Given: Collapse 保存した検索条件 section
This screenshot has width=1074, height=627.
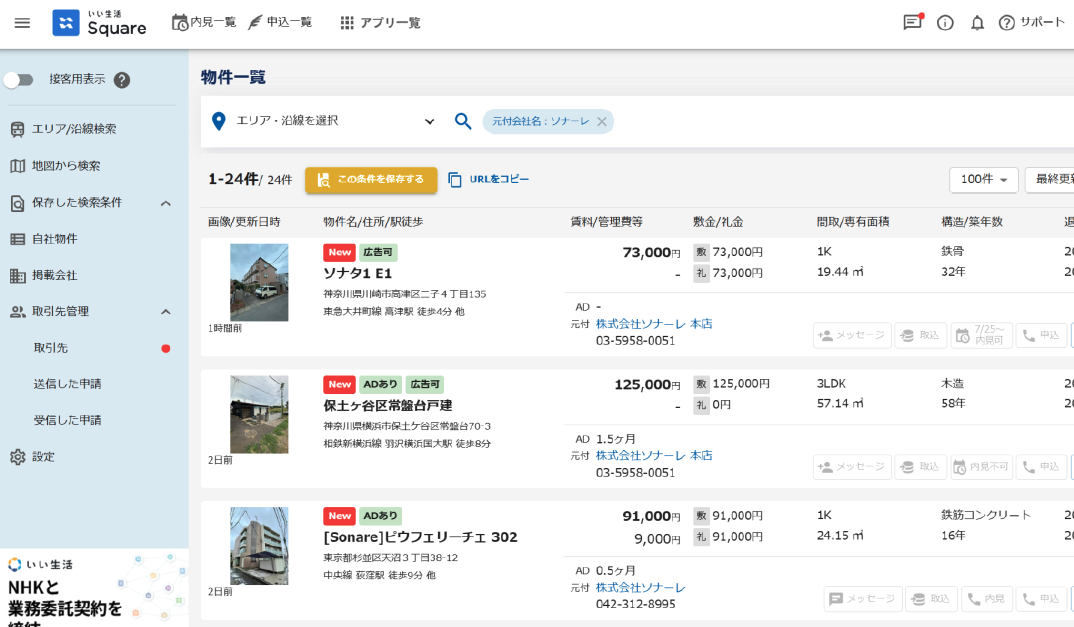Looking at the screenshot, I should point(166,203).
